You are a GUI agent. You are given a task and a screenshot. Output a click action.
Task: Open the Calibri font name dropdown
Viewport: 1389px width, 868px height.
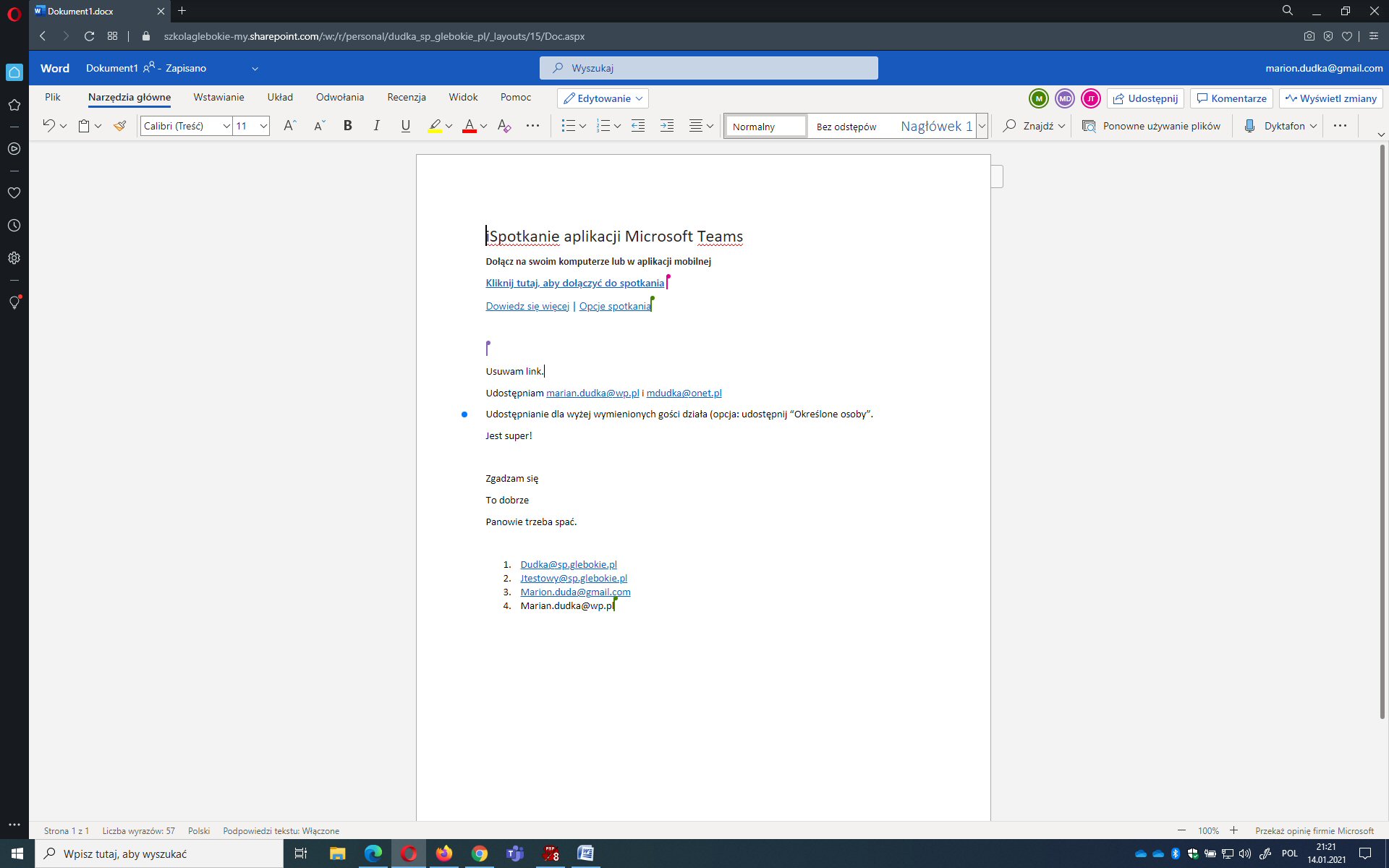point(226,126)
